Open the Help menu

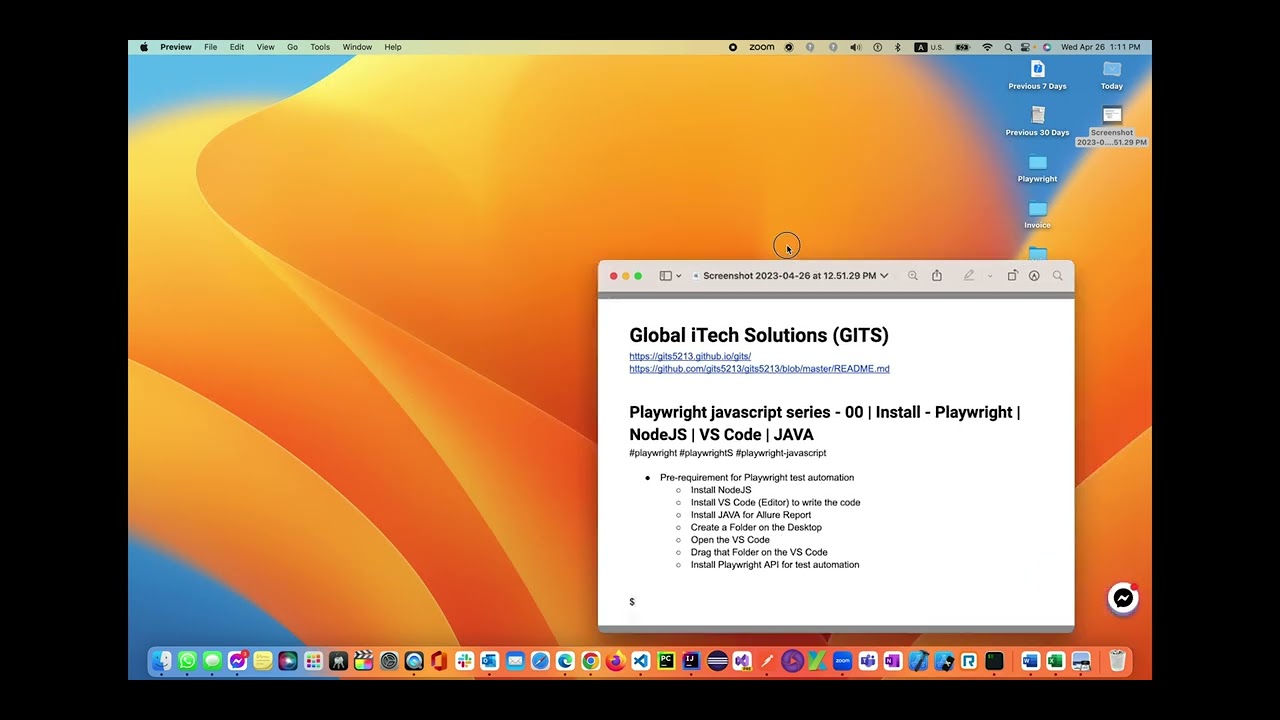pyautogui.click(x=393, y=47)
